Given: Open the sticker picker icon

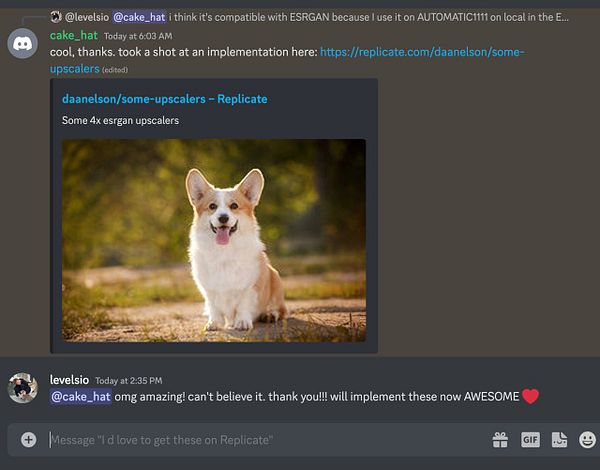Looking at the screenshot, I should point(559,440).
